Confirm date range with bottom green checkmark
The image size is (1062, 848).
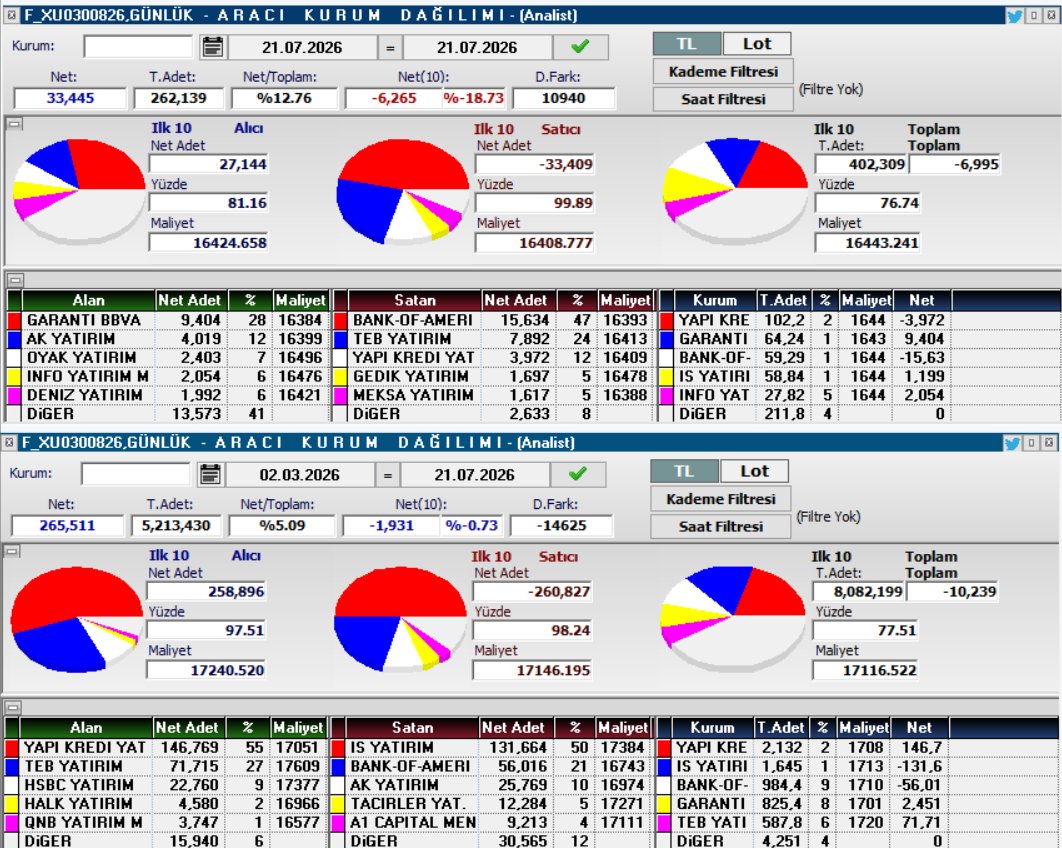pyautogui.click(x=578, y=474)
